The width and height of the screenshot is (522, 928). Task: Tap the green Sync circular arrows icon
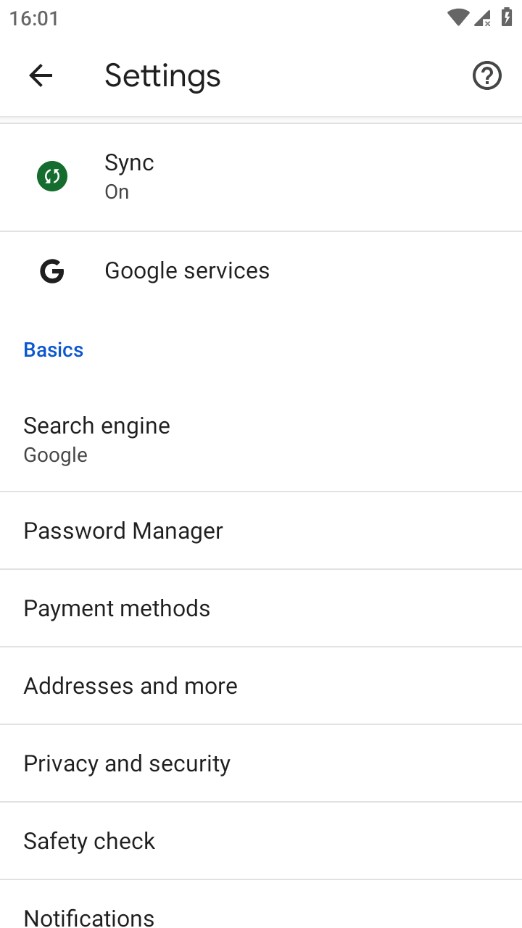(x=52, y=176)
